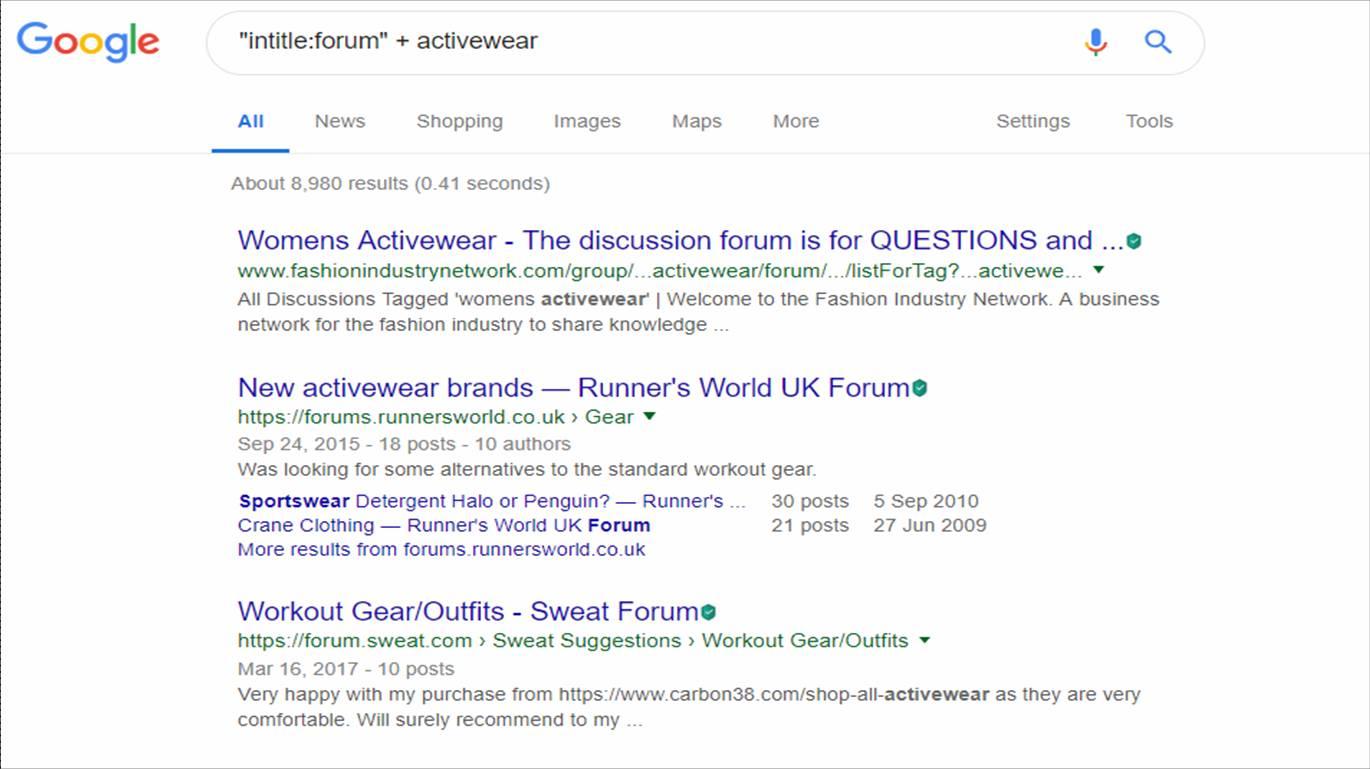This screenshot has height=769, width=1370.
Task: Click shield badge beside Runner's World UK Forum title
Action: (x=919, y=388)
